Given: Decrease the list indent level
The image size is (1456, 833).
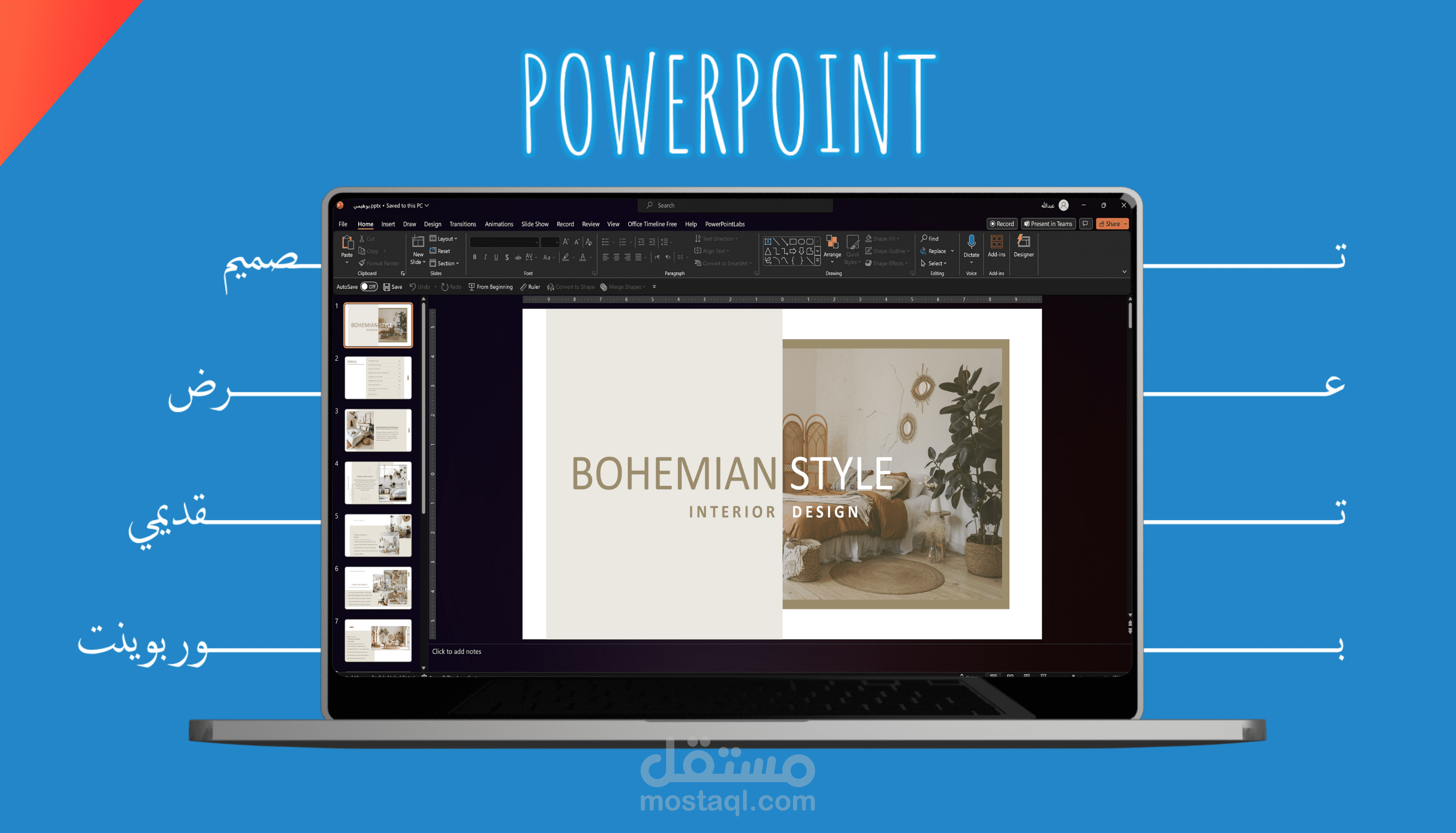Looking at the screenshot, I should click(641, 242).
